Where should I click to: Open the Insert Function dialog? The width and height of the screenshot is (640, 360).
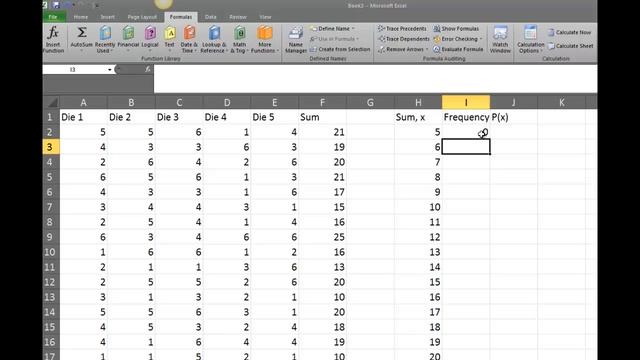pyautogui.click(x=53, y=39)
